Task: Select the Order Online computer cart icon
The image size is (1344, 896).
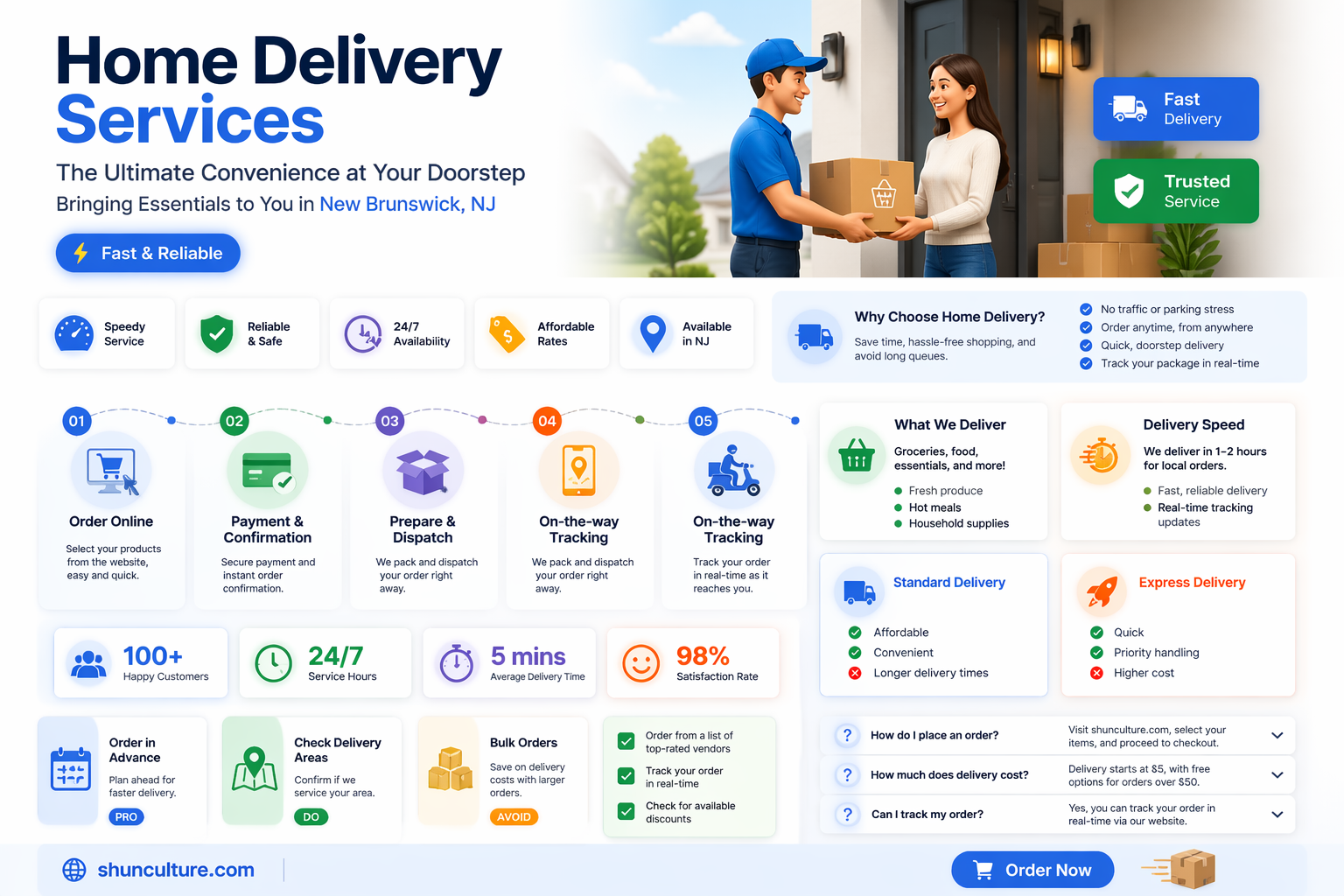Action: point(111,471)
